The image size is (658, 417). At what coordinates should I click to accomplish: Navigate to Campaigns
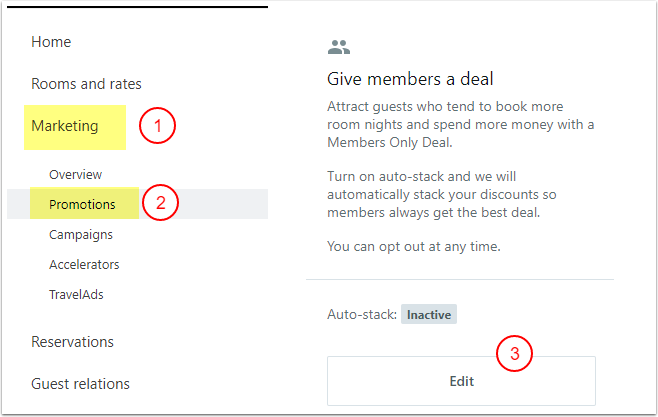[x=80, y=235]
